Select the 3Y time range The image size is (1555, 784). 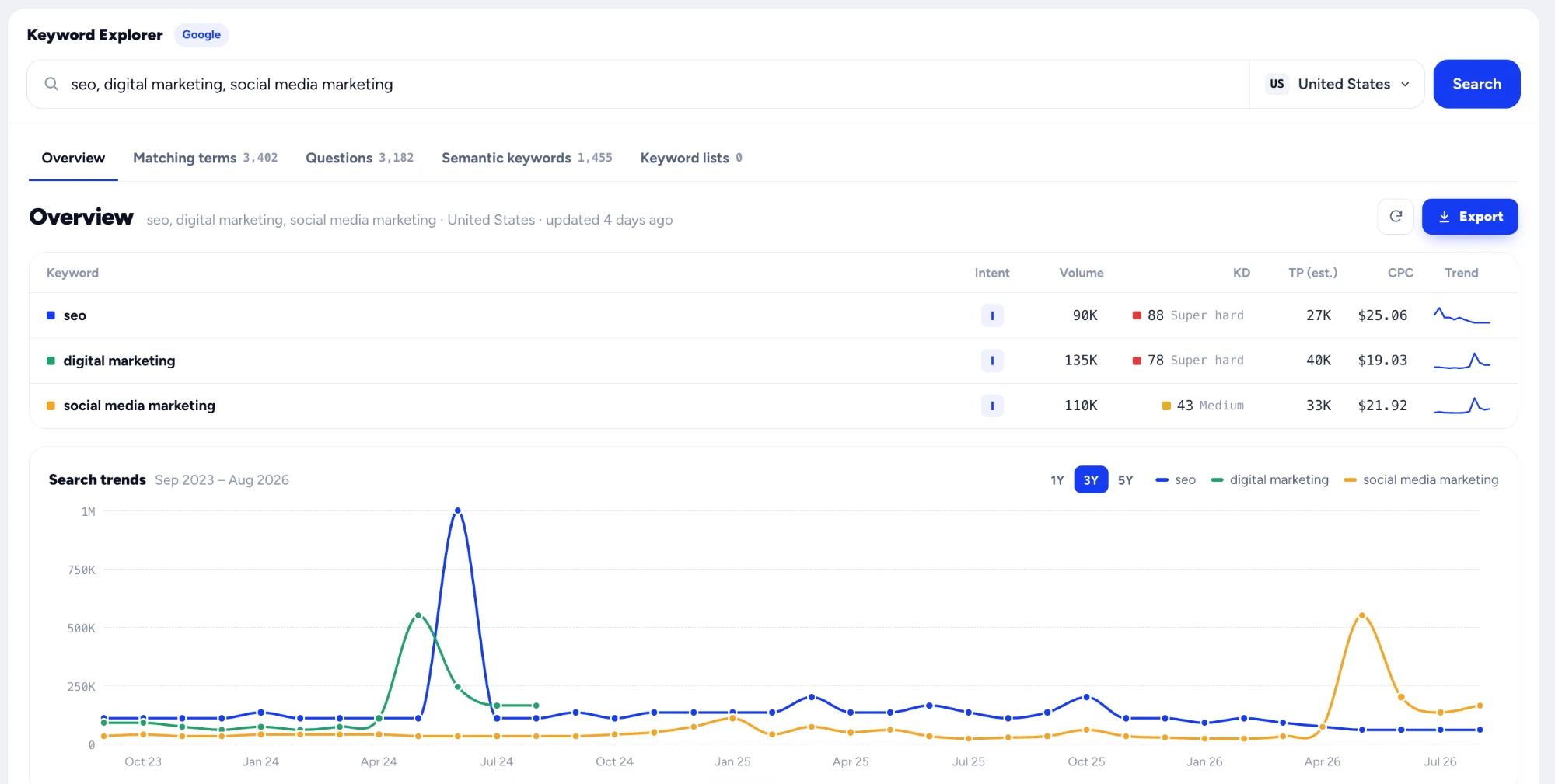(1091, 480)
